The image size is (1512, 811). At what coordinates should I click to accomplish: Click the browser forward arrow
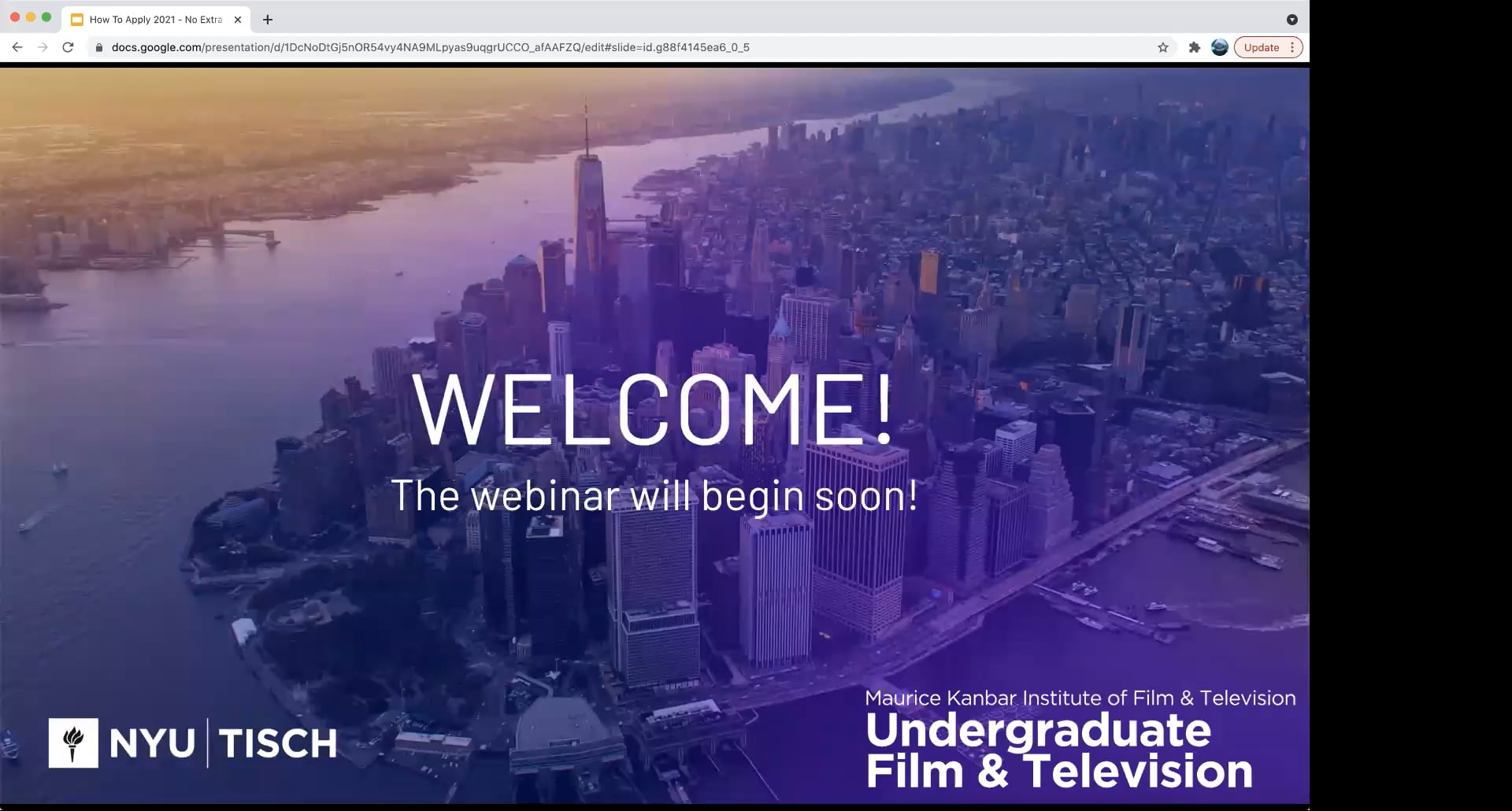tap(43, 47)
